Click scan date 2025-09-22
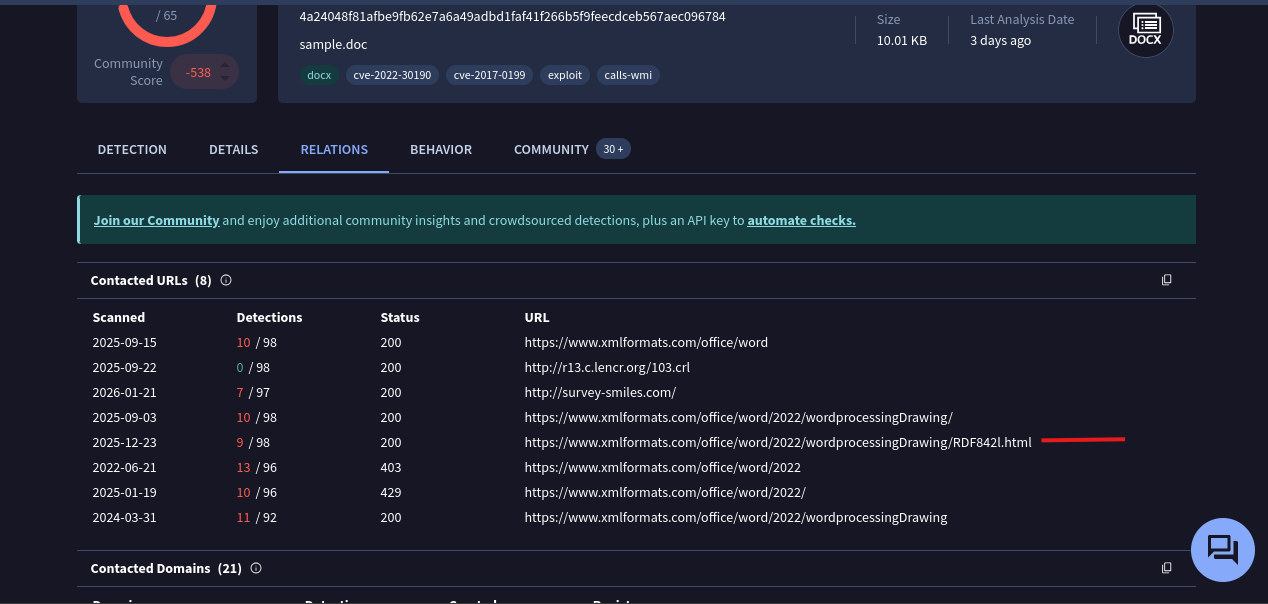Image resolution: width=1268 pixels, height=604 pixels. point(125,367)
